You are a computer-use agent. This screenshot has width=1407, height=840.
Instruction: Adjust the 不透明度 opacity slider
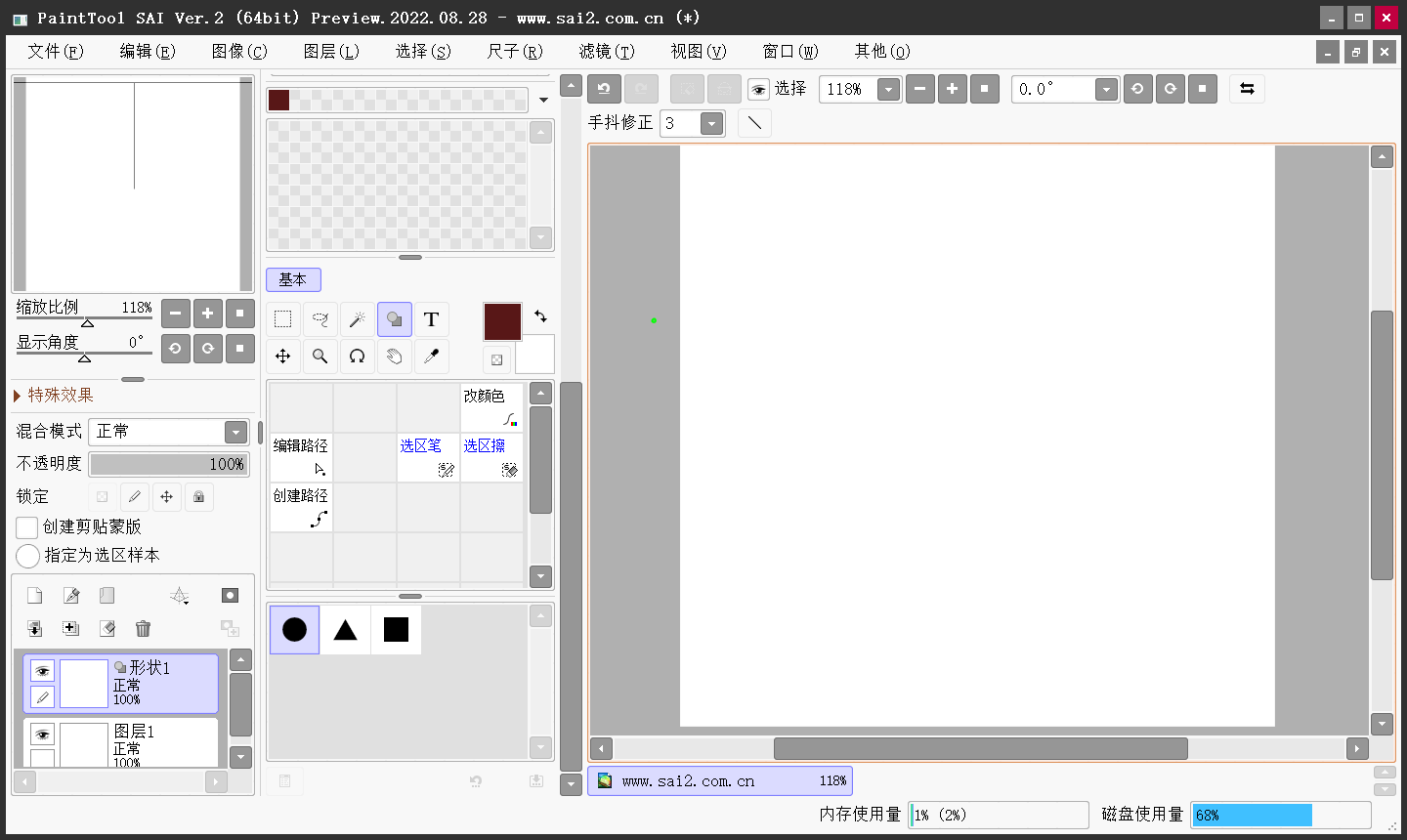point(169,464)
